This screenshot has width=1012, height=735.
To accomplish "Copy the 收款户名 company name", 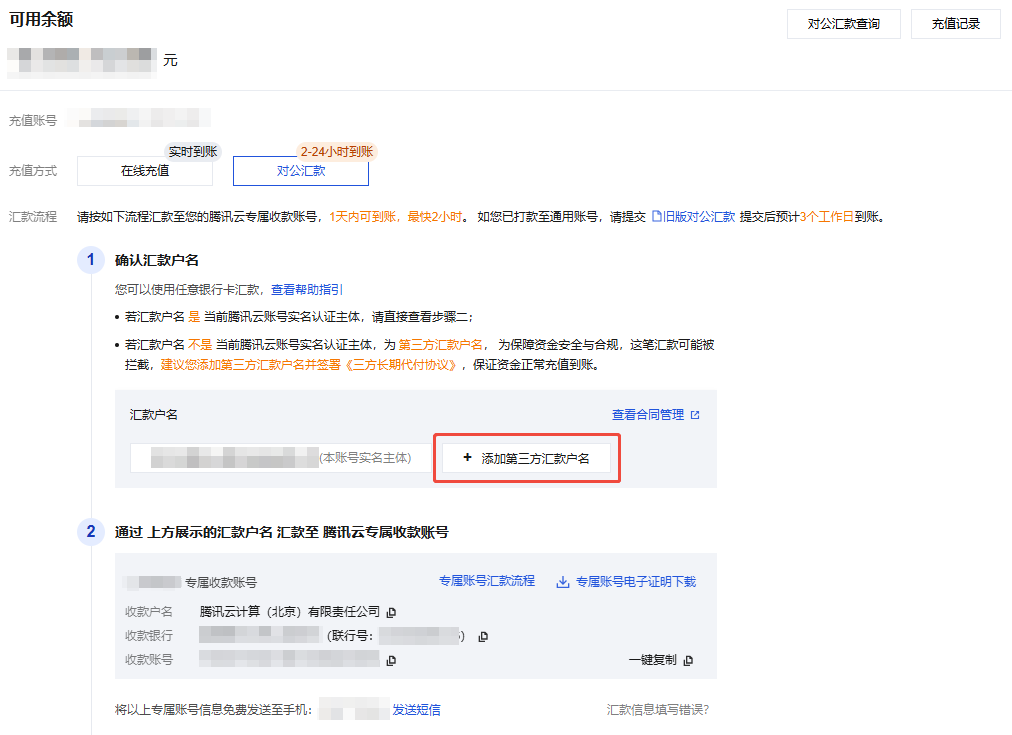I will 391,612.
